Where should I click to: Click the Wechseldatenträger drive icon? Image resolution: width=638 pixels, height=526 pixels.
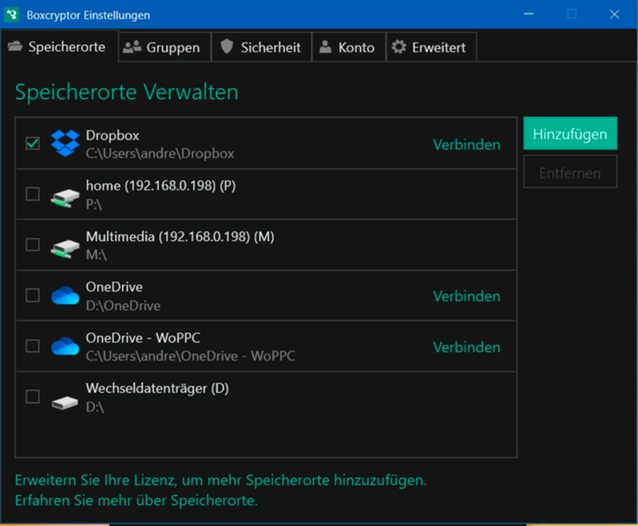65,398
